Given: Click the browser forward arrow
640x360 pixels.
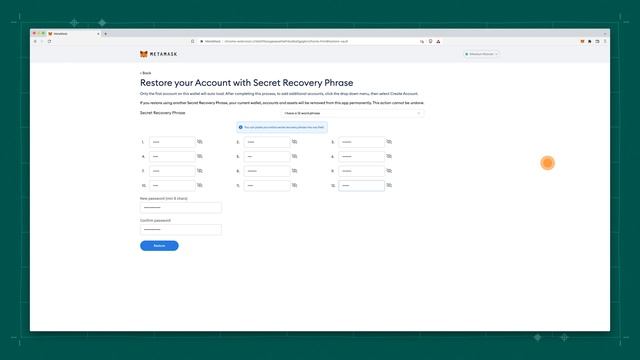Looking at the screenshot, I should click(42, 41).
